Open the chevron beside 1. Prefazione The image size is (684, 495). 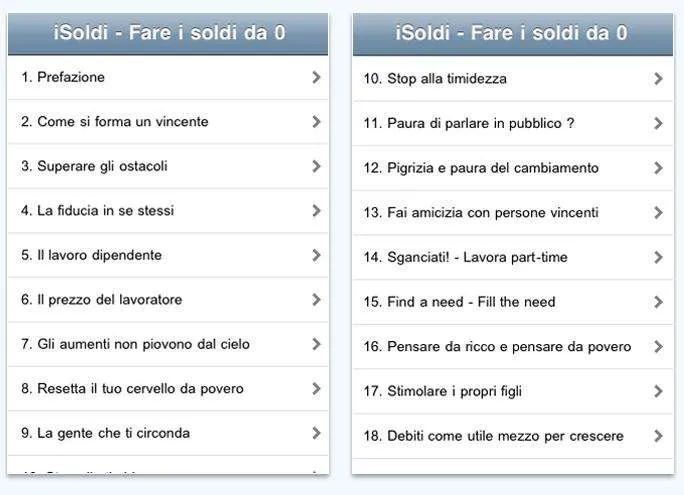pyautogui.click(x=317, y=77)
